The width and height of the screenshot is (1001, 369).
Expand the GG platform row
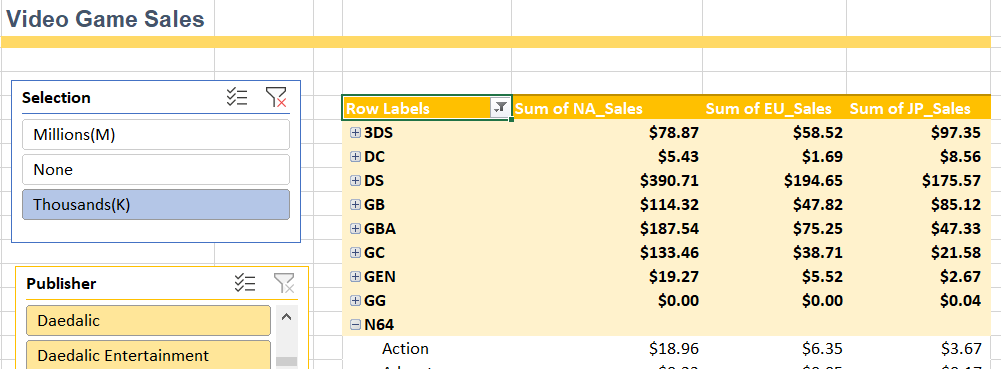(356, 301)
